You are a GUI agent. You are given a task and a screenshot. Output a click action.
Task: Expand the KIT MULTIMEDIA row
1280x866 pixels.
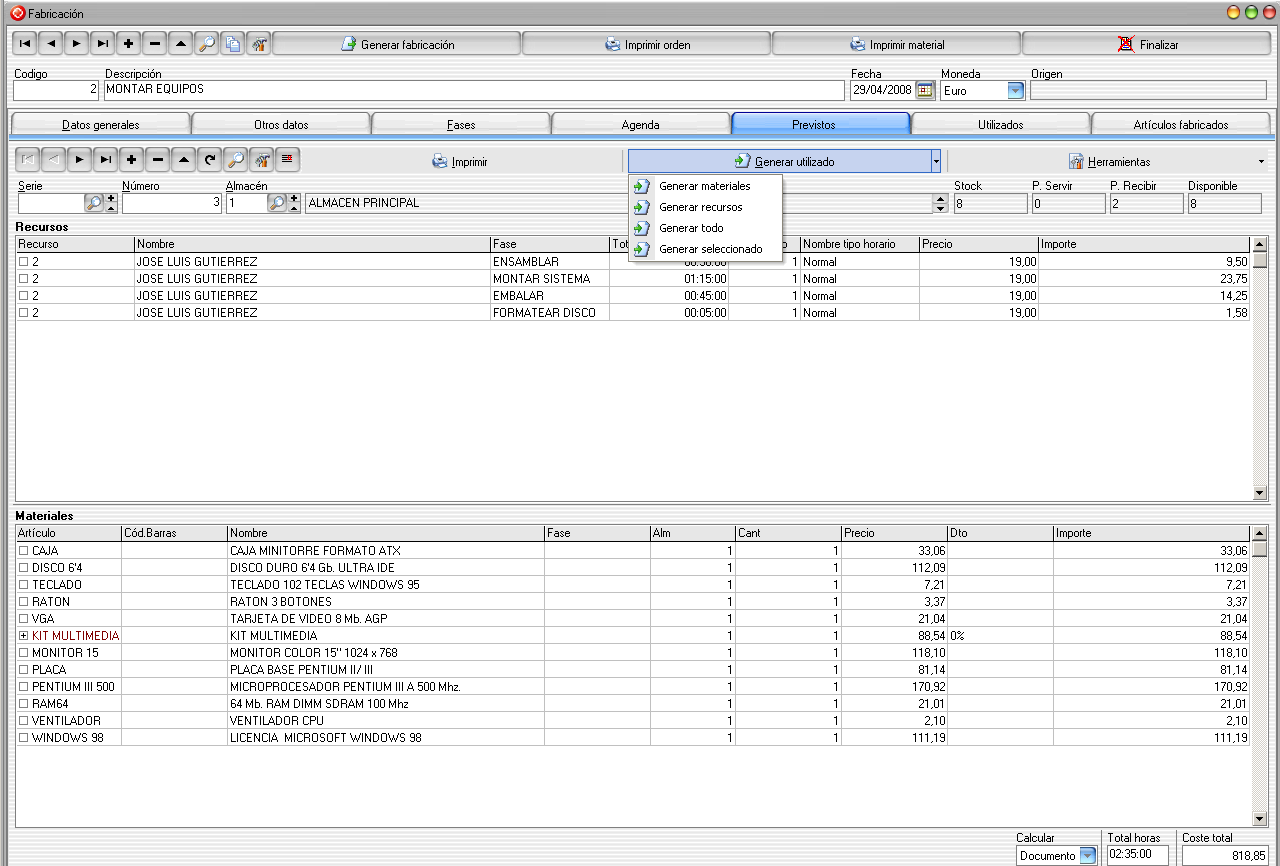click(x=24, y=636)
